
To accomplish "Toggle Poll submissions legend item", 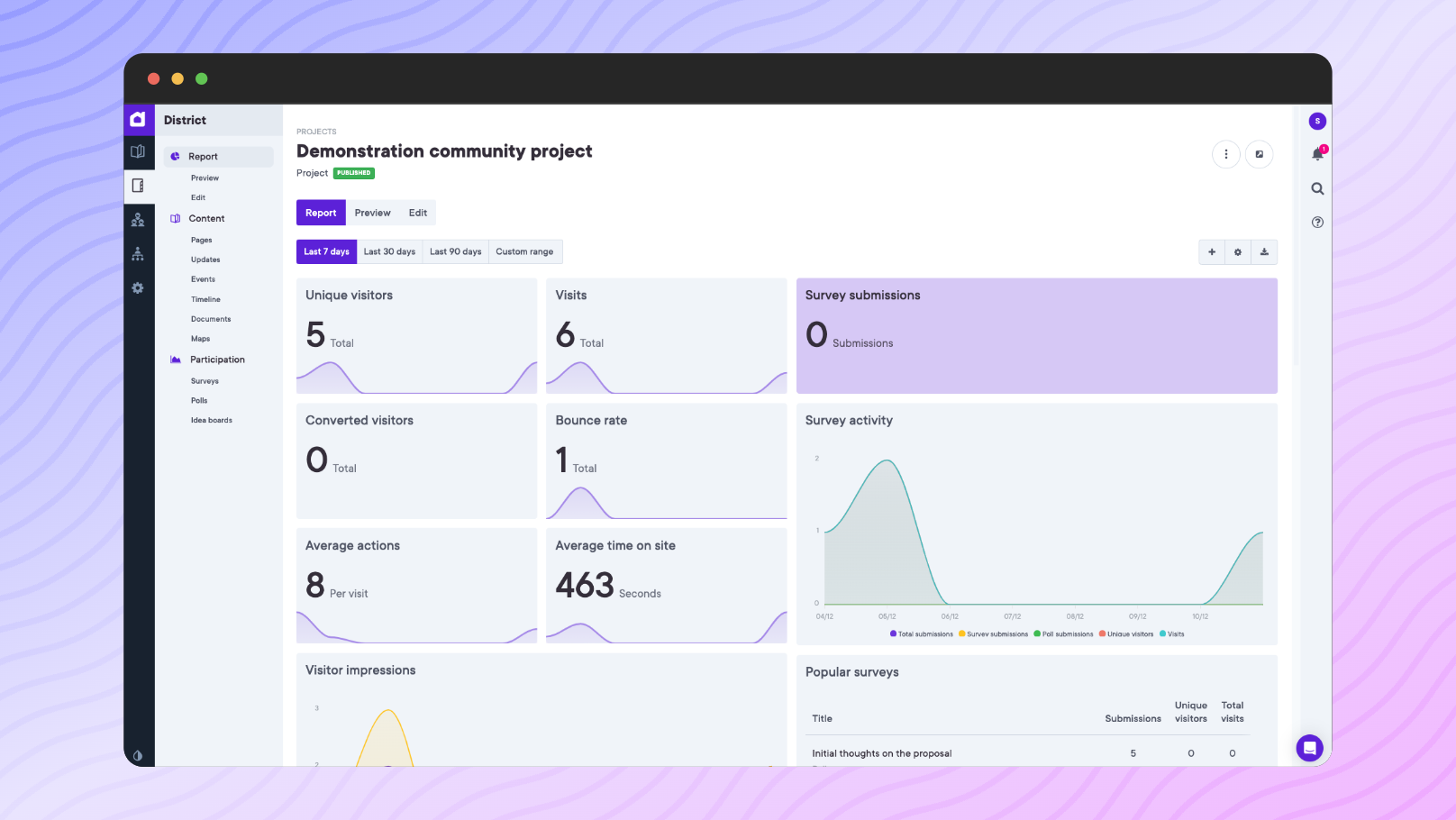I will point(1064,634).
